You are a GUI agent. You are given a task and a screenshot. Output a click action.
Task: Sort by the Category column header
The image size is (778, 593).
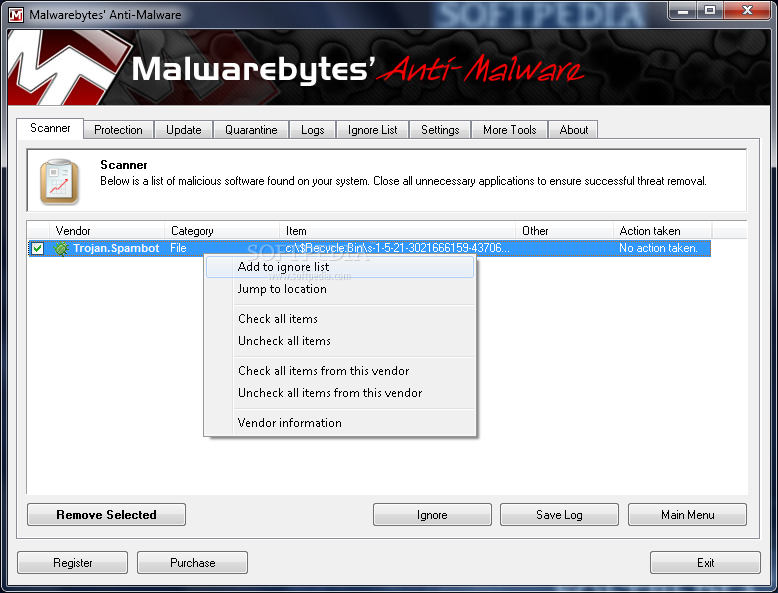[222, 231]
